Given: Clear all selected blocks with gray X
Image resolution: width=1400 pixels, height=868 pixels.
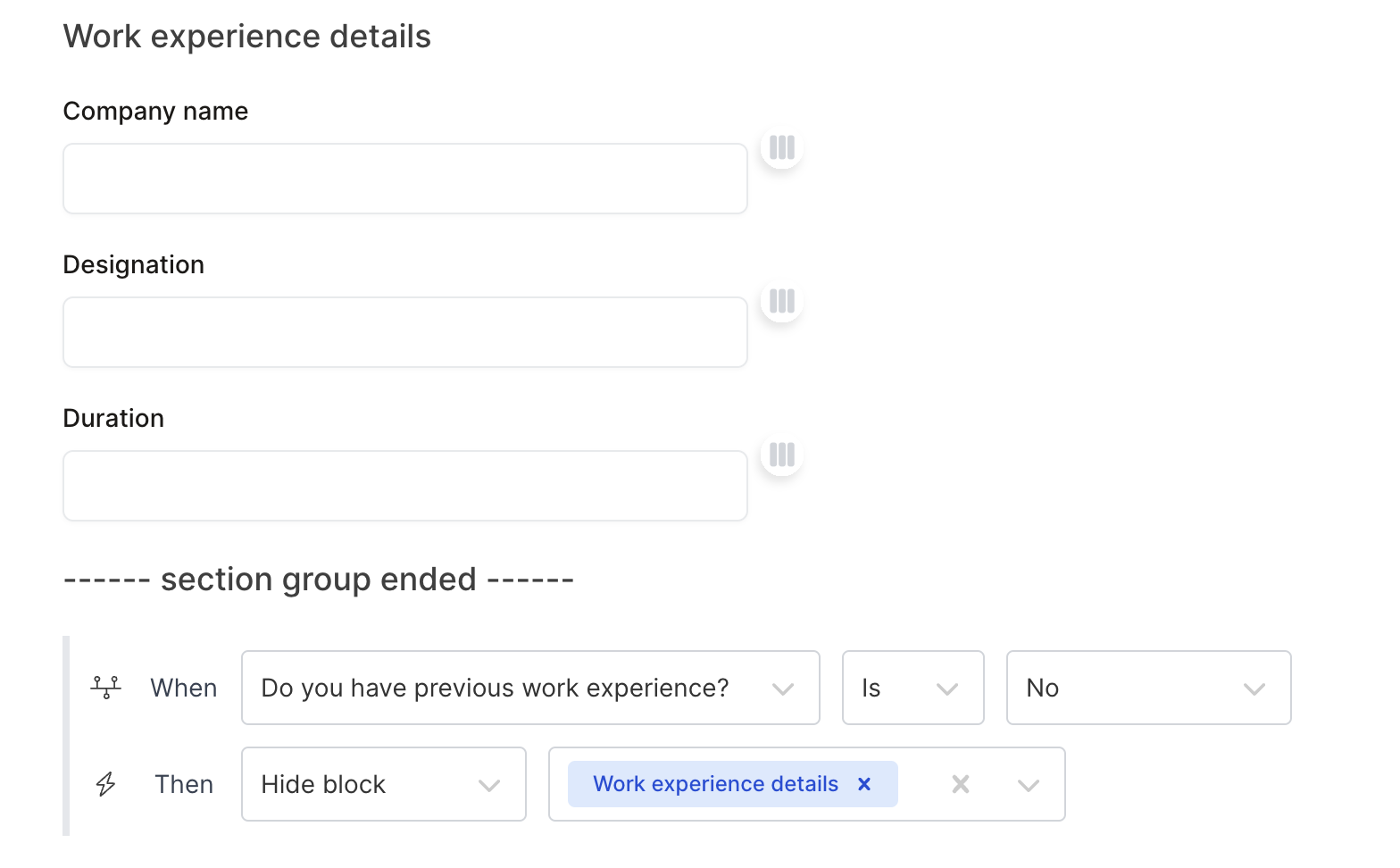Looking at the screenshot, I should [x=961, y=784].
